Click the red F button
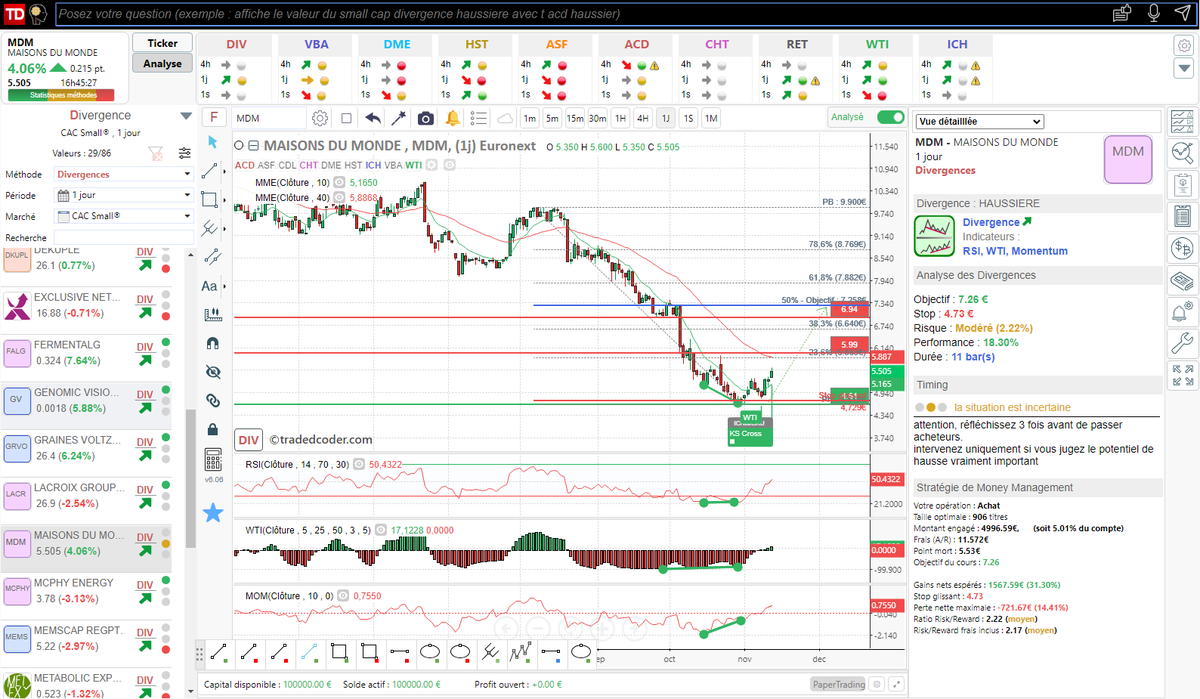1200x699 pixels. pos(213,117)
